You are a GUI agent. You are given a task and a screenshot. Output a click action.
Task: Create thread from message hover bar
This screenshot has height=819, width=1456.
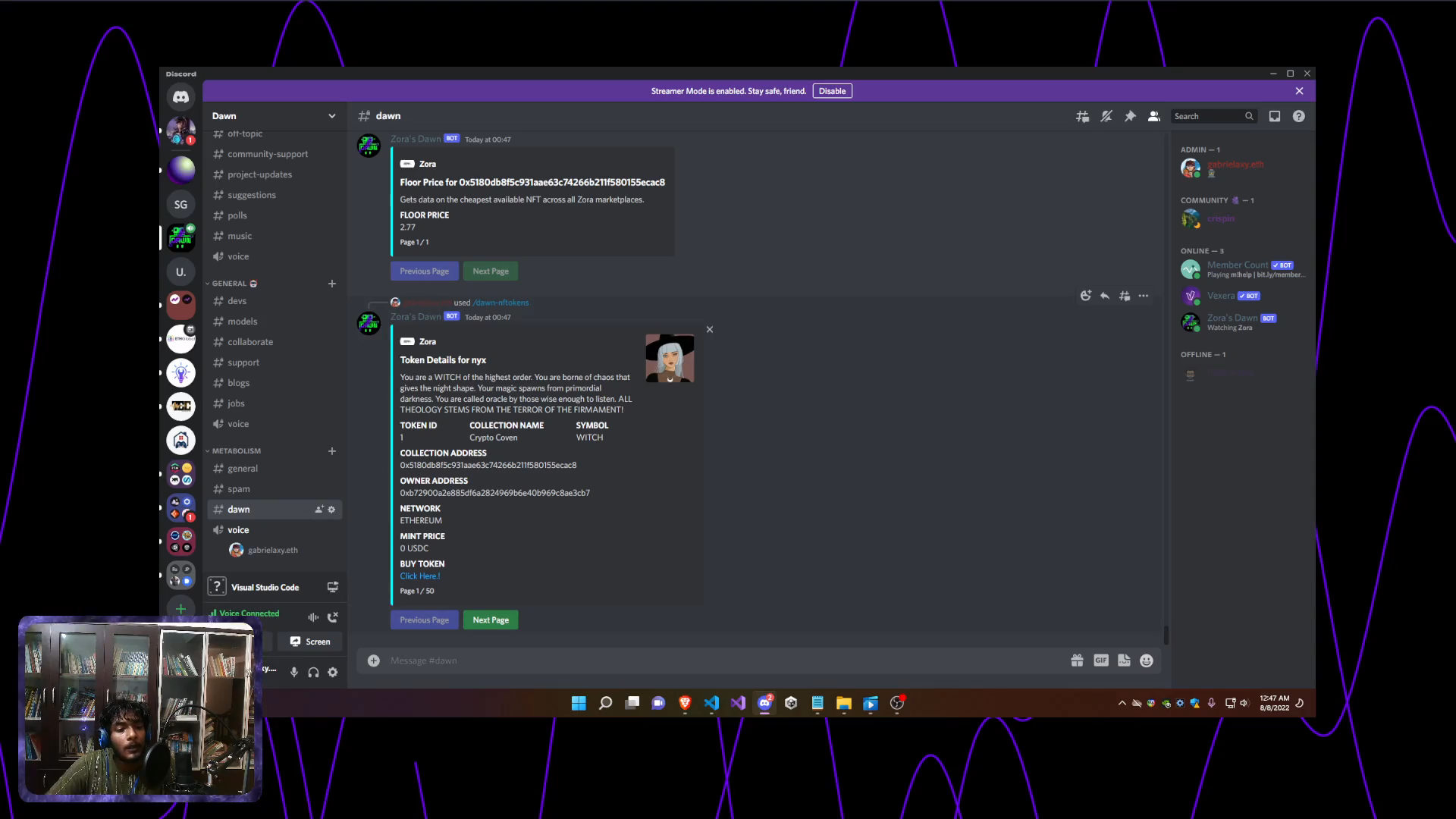[1125, 296]
